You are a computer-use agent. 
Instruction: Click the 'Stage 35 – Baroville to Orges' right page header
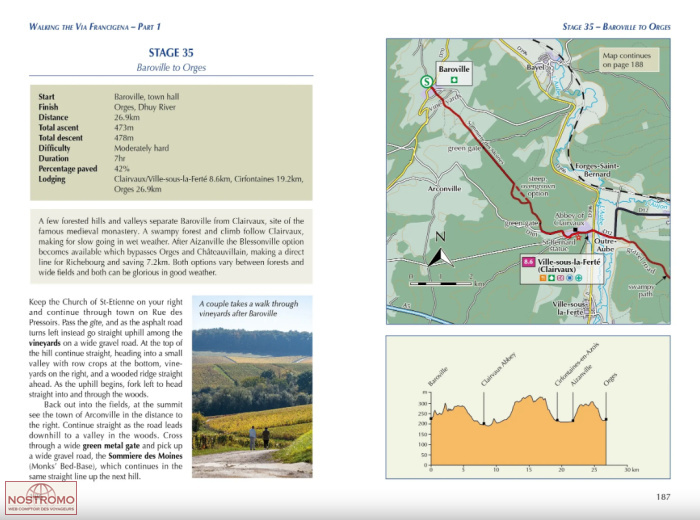click(x=617, y=27)
